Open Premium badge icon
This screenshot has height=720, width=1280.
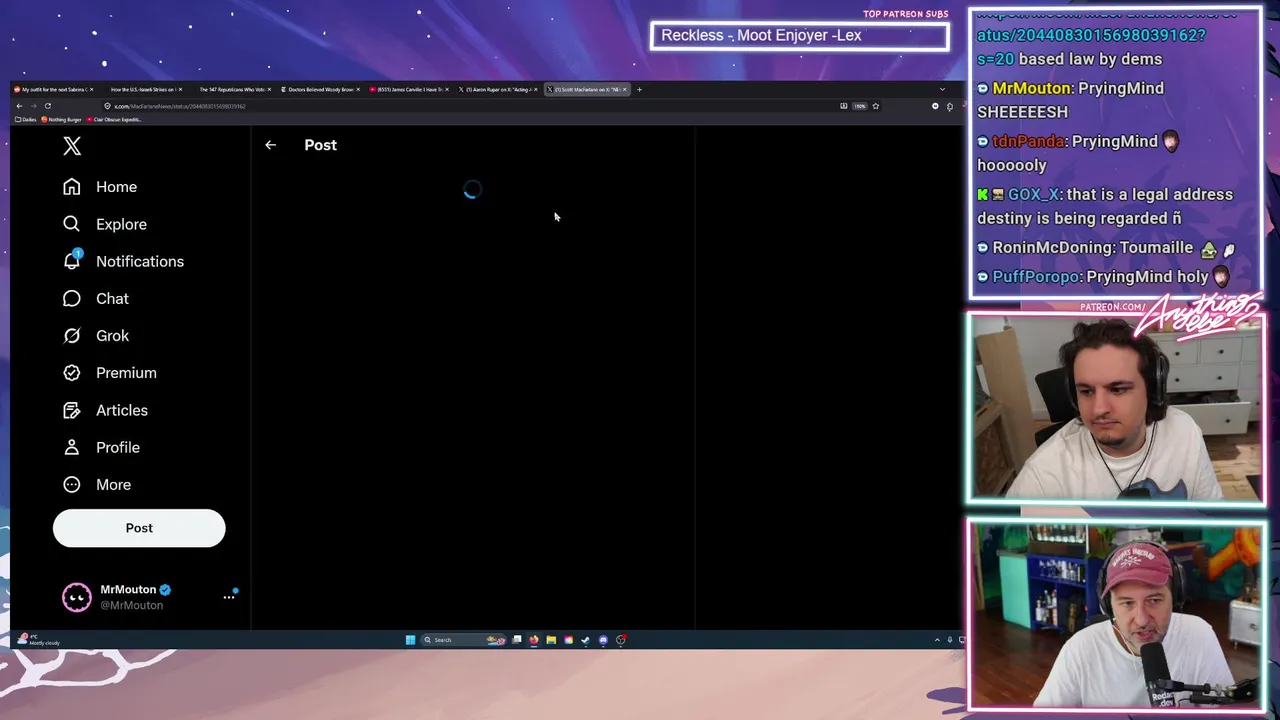(x=72, y=373)
